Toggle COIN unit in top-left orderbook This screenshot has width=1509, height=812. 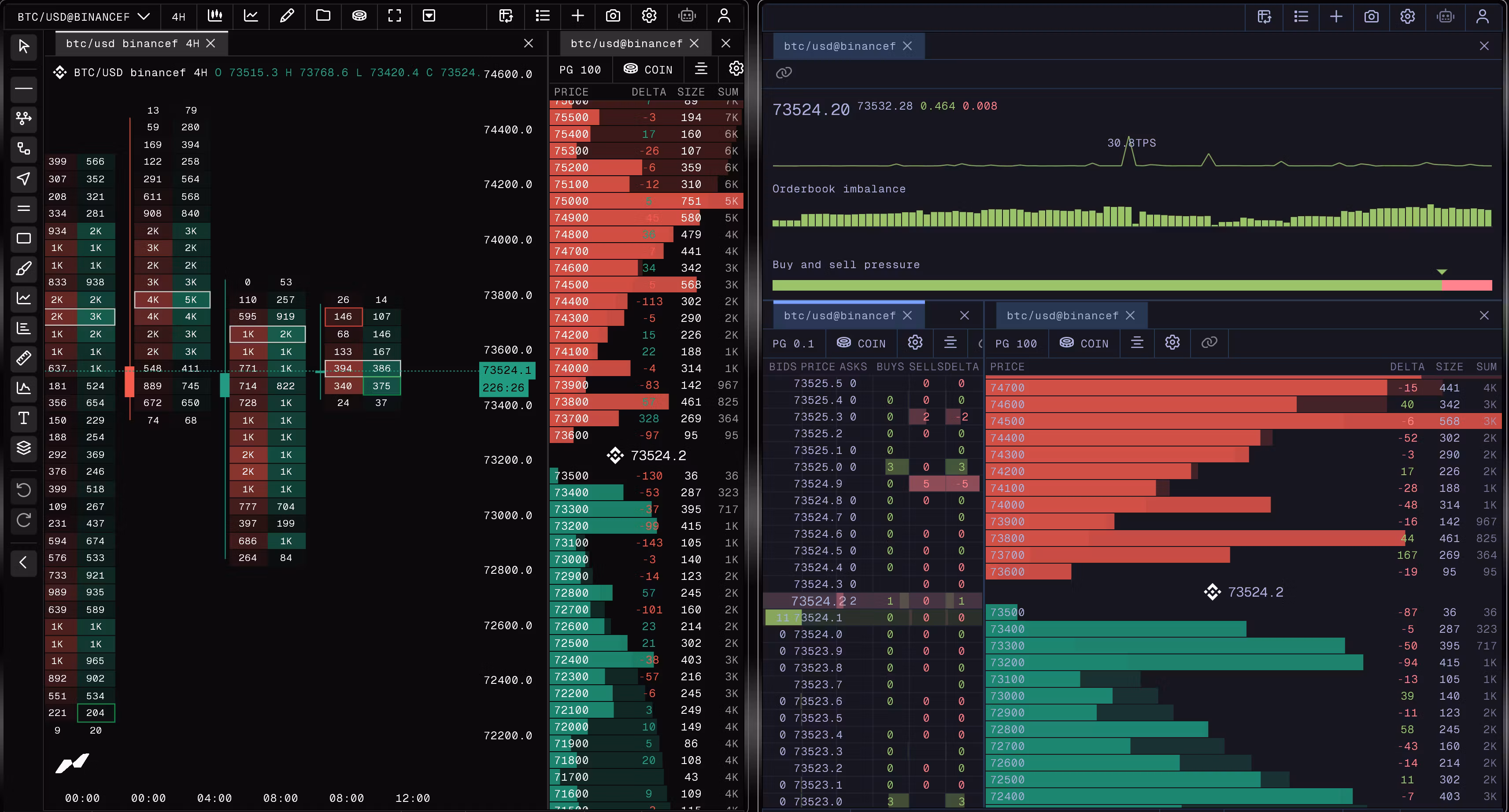coord(648,69)
